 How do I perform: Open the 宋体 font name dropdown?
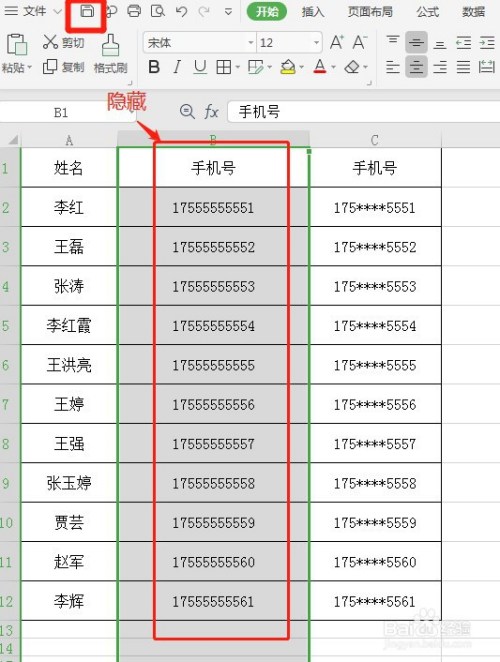point(251,43)
